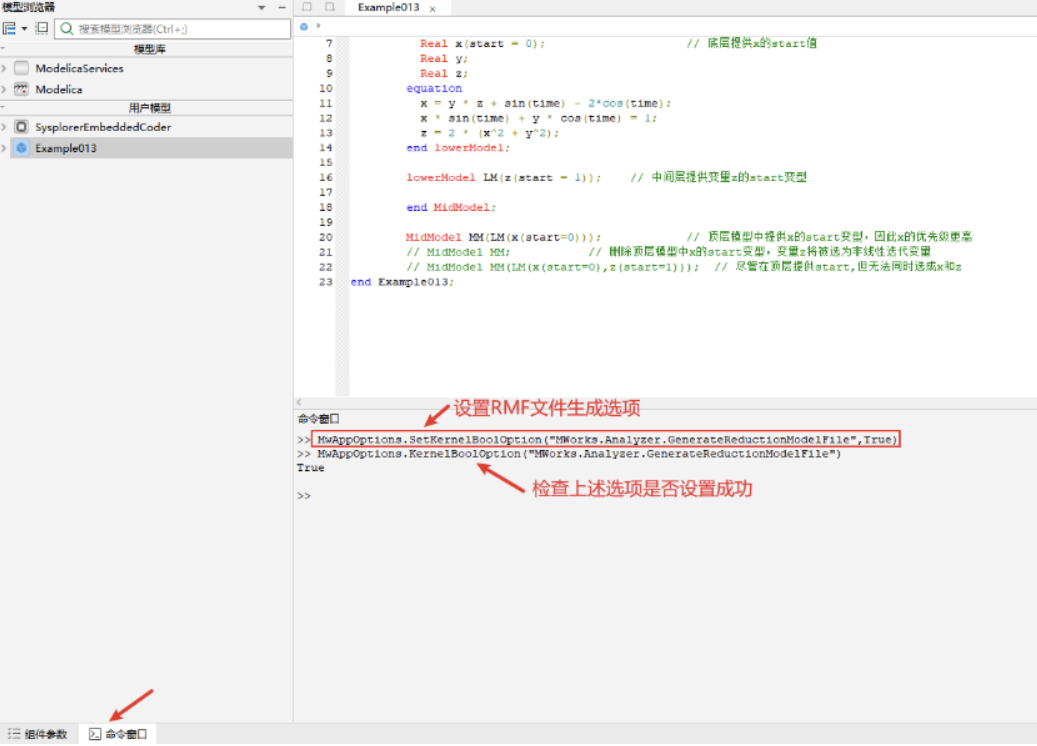Close the Example013 editor tab
Viewport: 1037px width, 746px height.
point(433,9)
